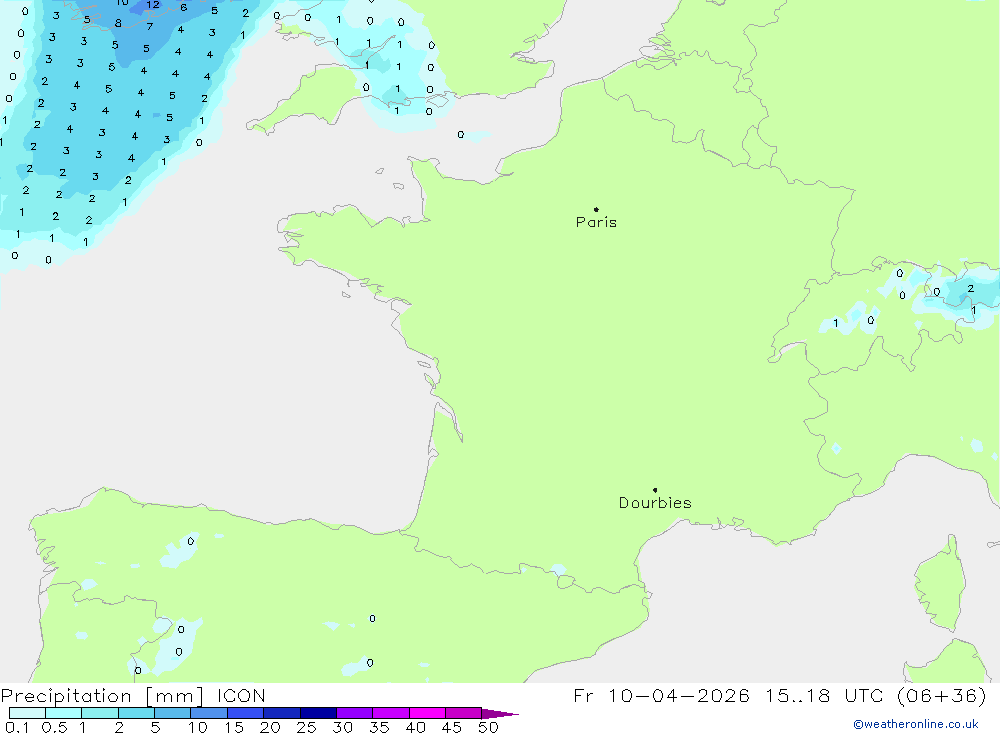Click the legend scale value '30'

pos(342,727)
